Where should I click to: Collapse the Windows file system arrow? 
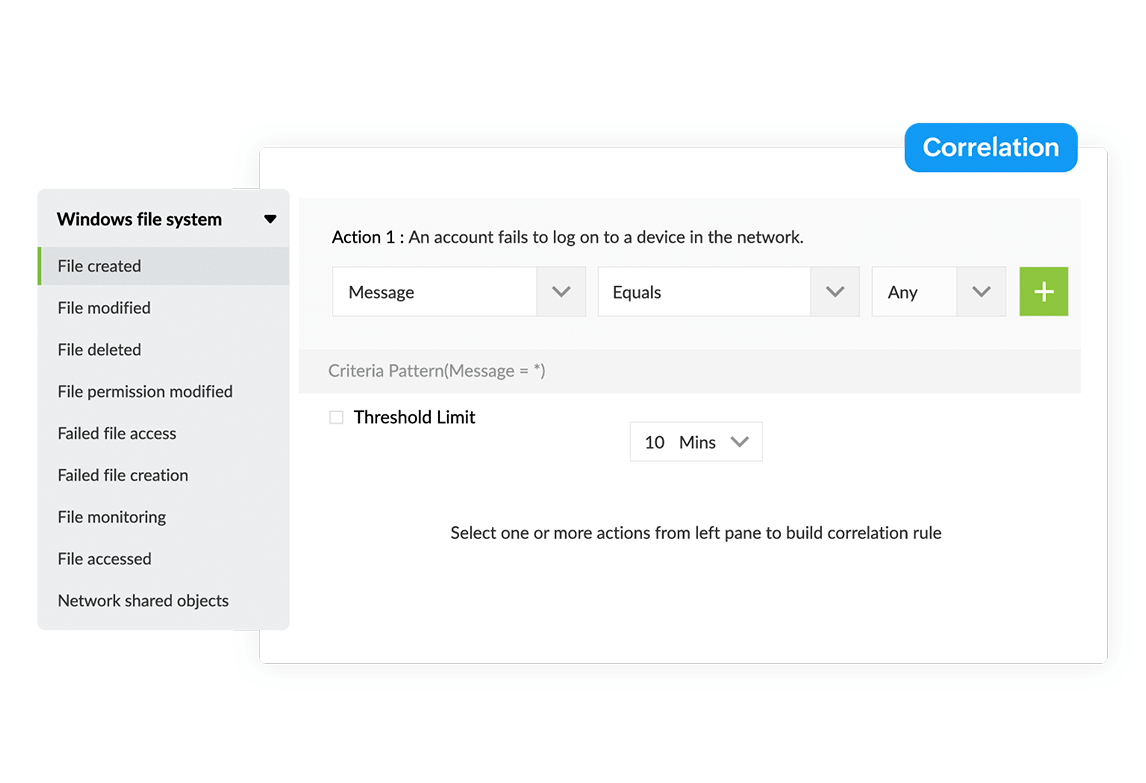pyautogui.click(x=270, y=219)
